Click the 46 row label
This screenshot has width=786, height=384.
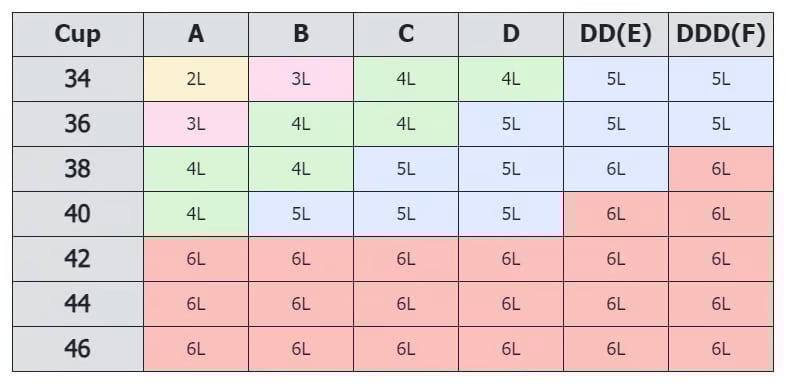[78, 349]
